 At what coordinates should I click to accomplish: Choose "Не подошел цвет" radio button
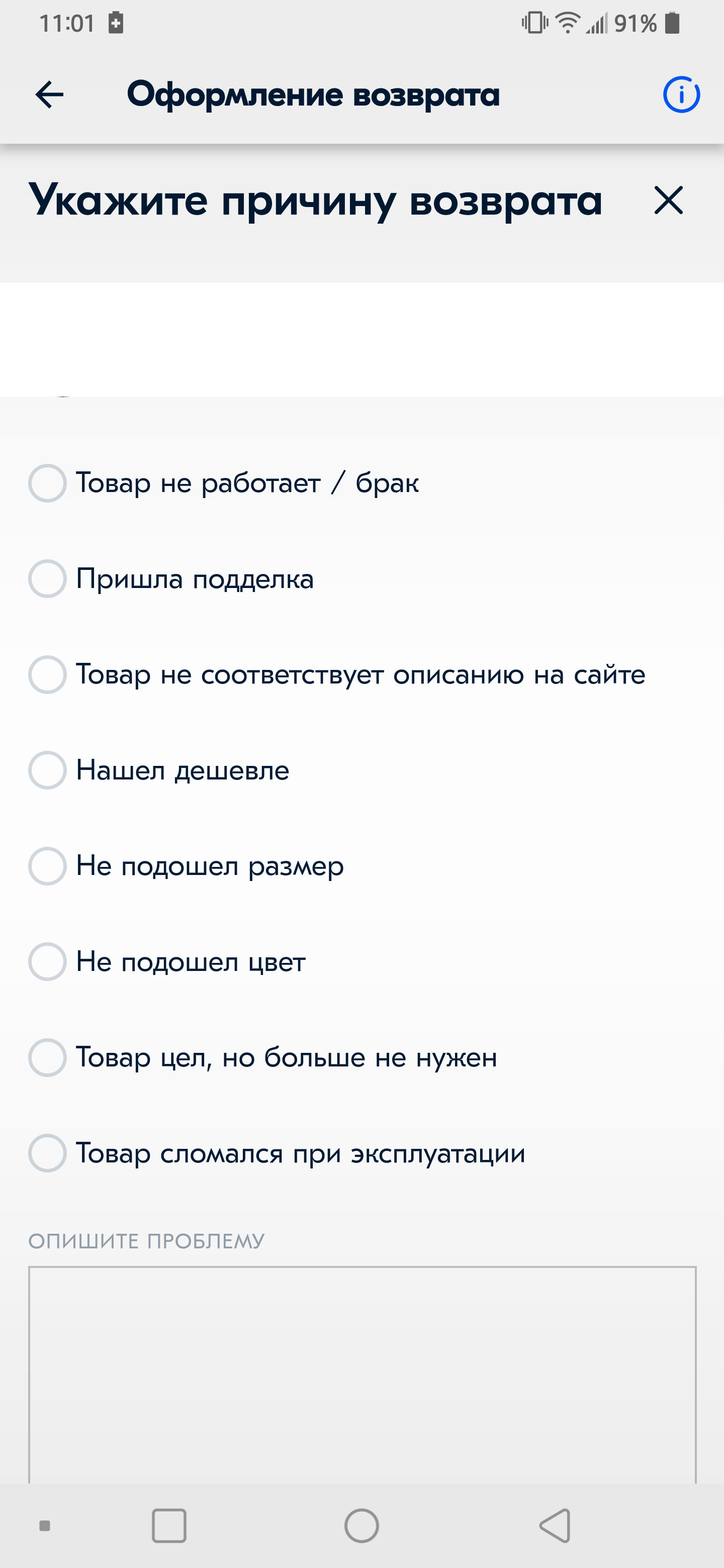[x=47, y=962]
